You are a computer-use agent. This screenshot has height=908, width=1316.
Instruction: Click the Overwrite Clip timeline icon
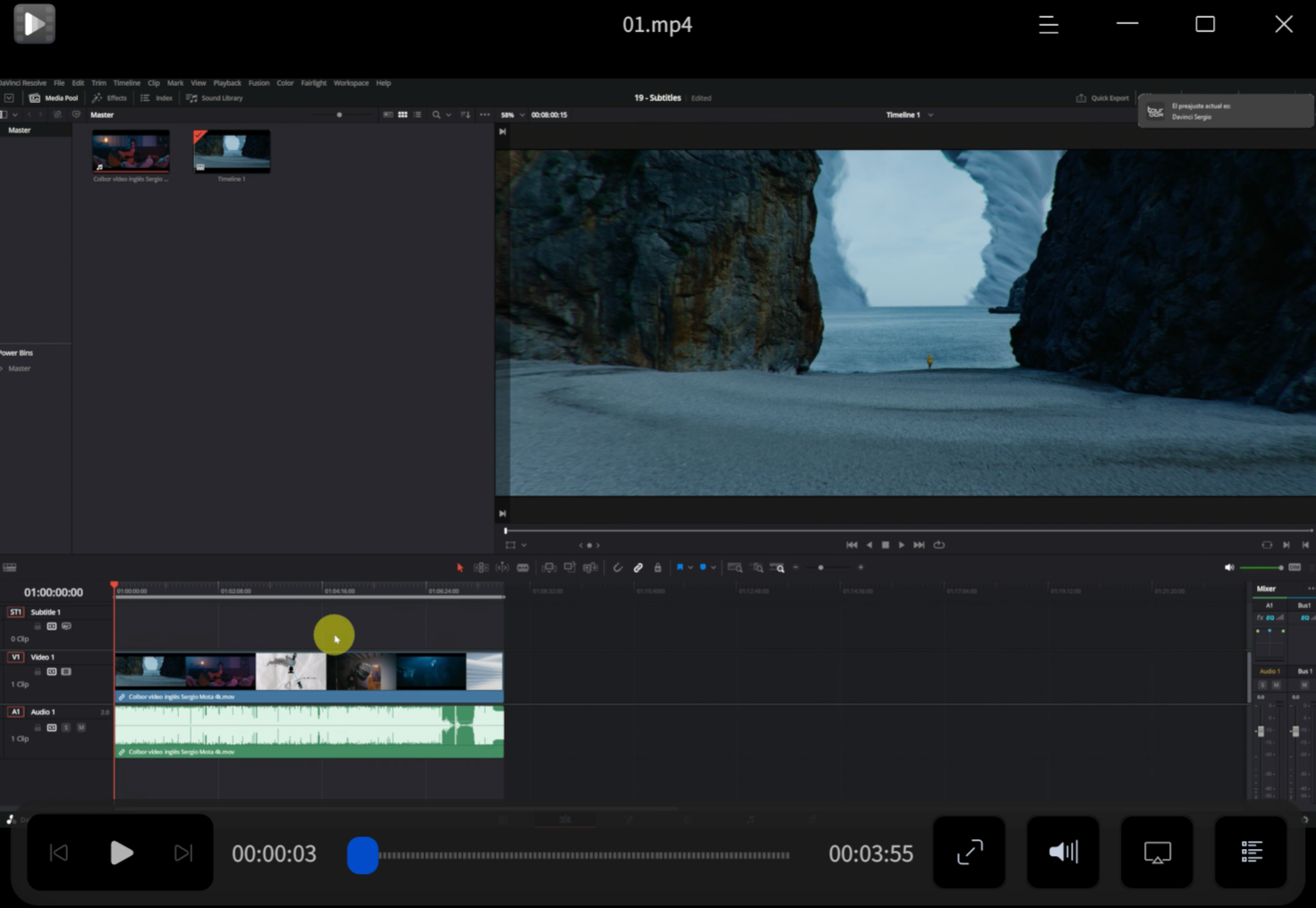pos(569,568)
